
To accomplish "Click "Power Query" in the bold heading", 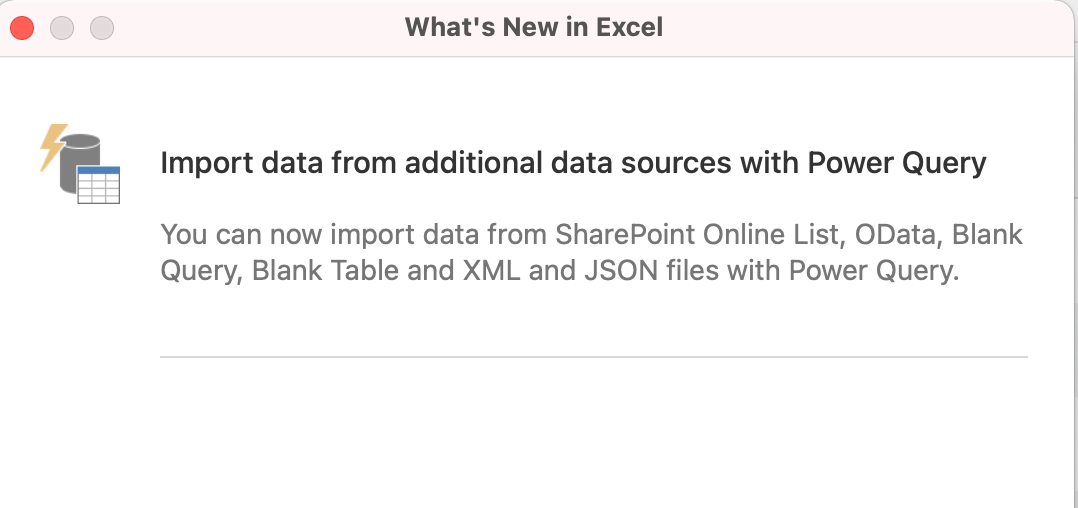I will [x=897, y=164].
